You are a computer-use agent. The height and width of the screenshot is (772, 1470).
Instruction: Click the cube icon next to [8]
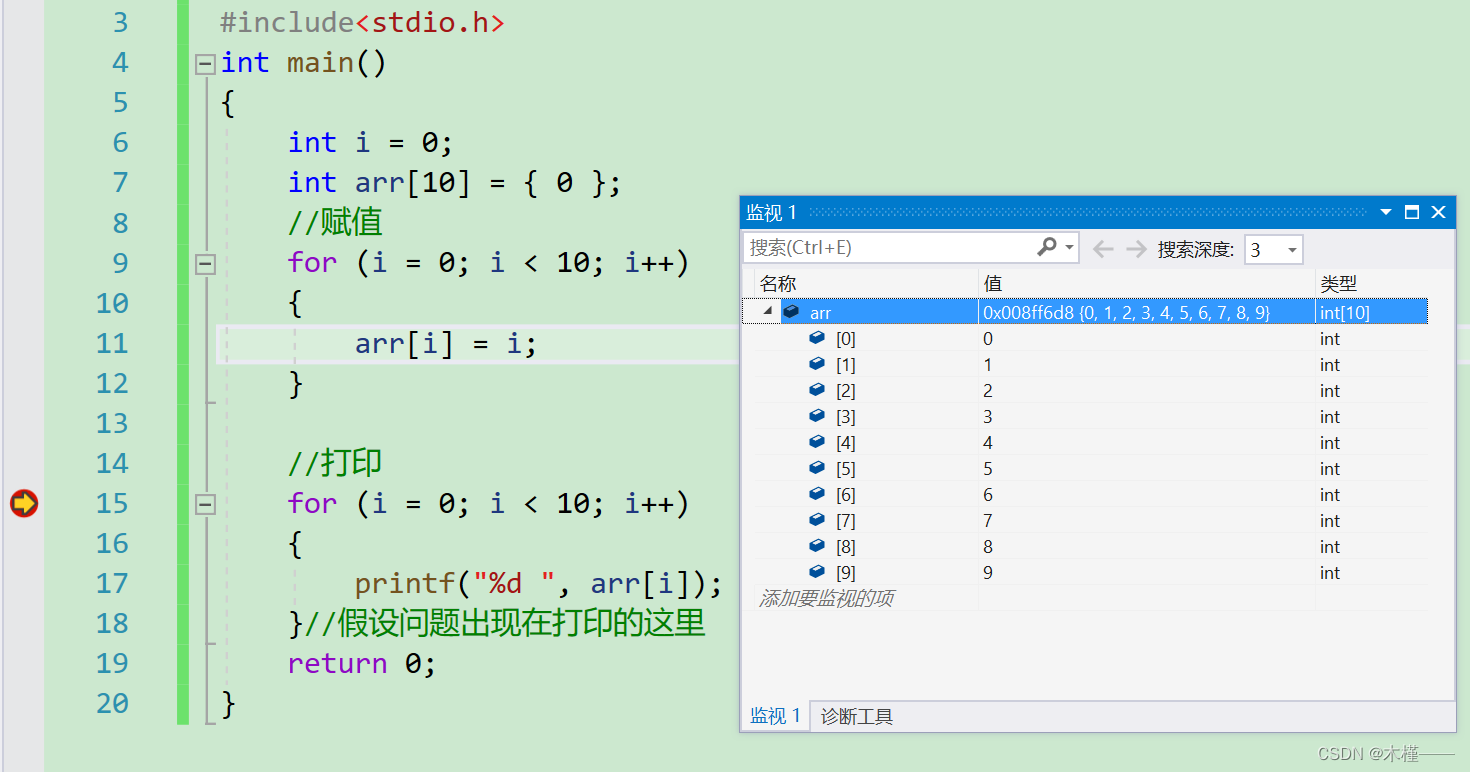click(x=817, y=546)
